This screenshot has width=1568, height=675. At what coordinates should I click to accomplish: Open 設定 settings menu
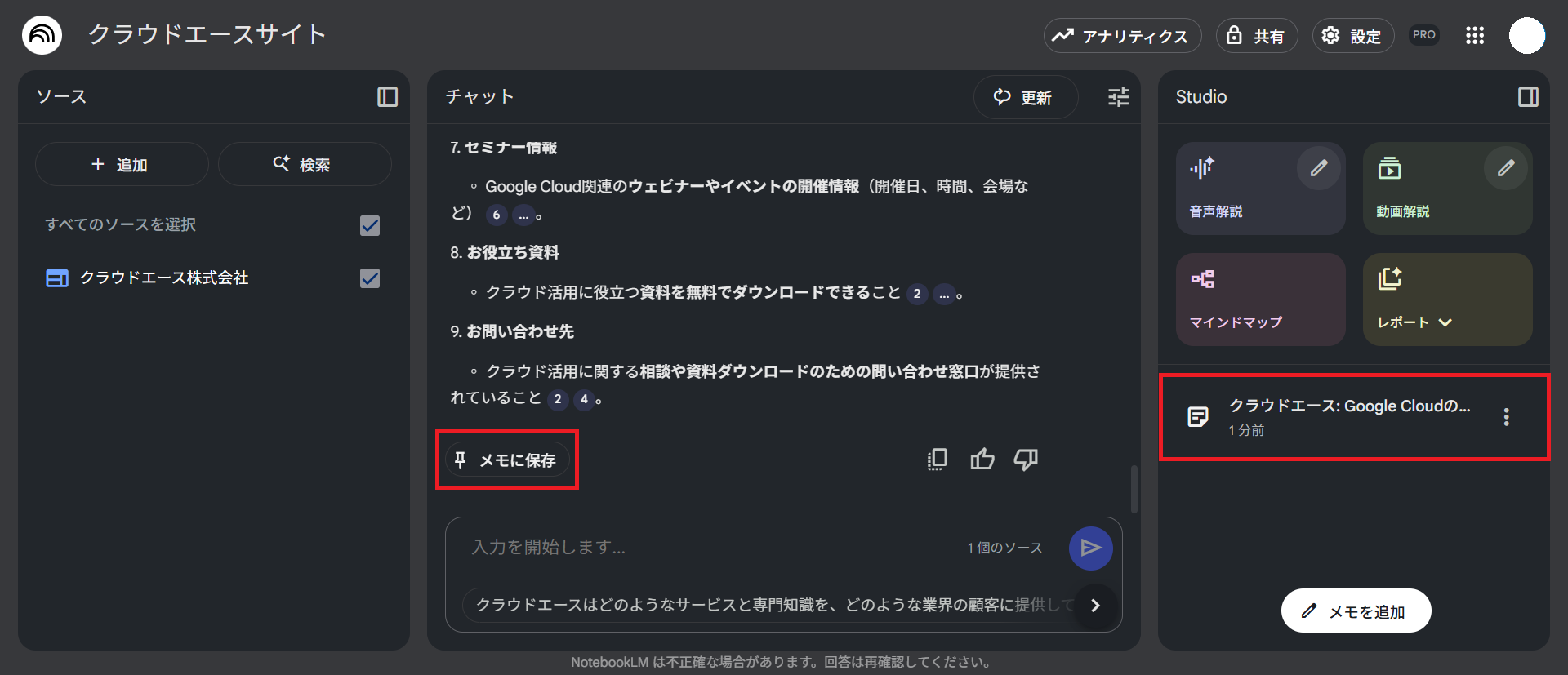point(1352,36)
